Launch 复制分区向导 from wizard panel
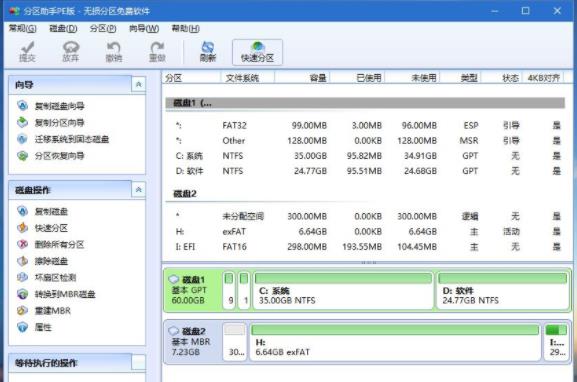The width and height of the screenshot is (577, 382). pos(51,123)
